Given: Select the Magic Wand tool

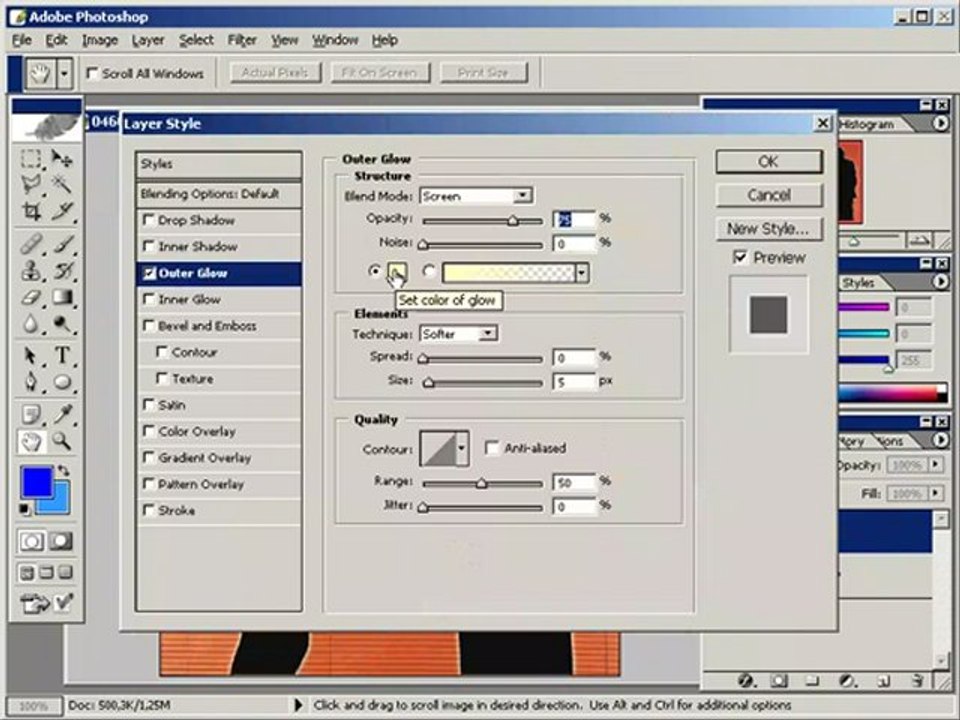Looking at the screenshot, I should click(x=61, y=184).
